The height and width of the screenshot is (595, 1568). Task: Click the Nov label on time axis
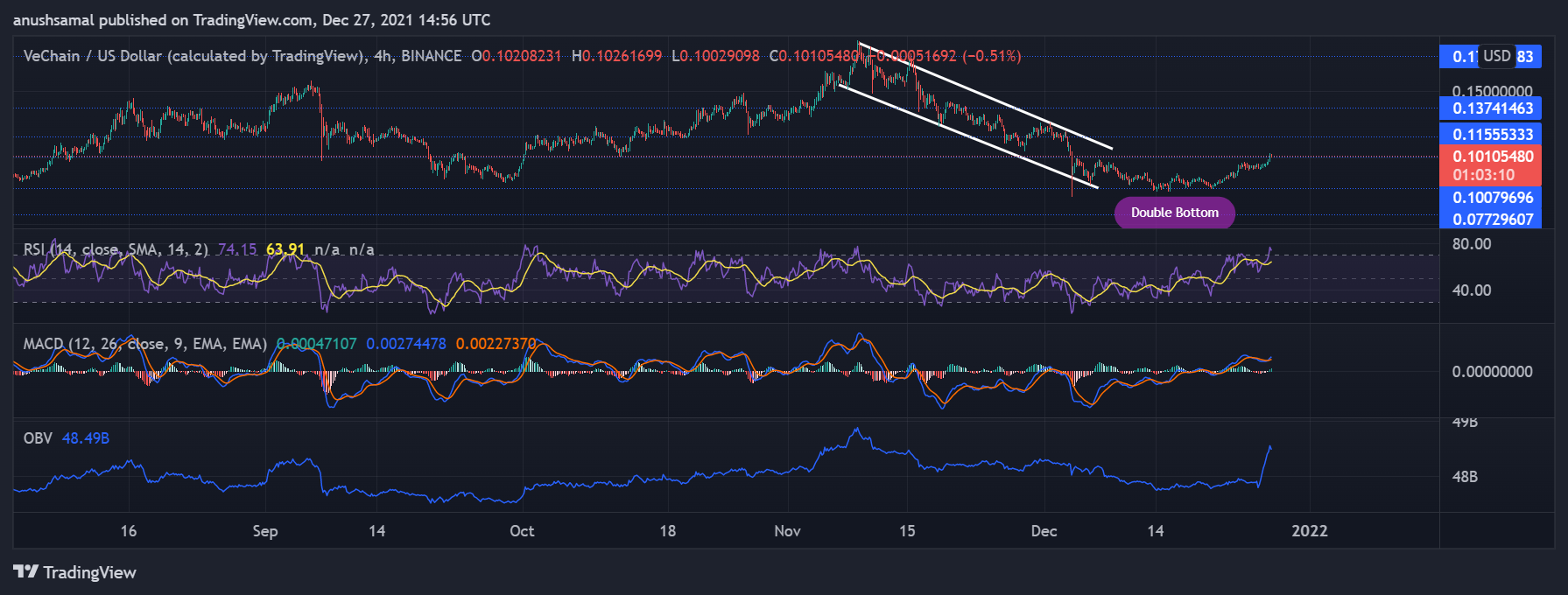pyautogui.click(x=787, y=531)
